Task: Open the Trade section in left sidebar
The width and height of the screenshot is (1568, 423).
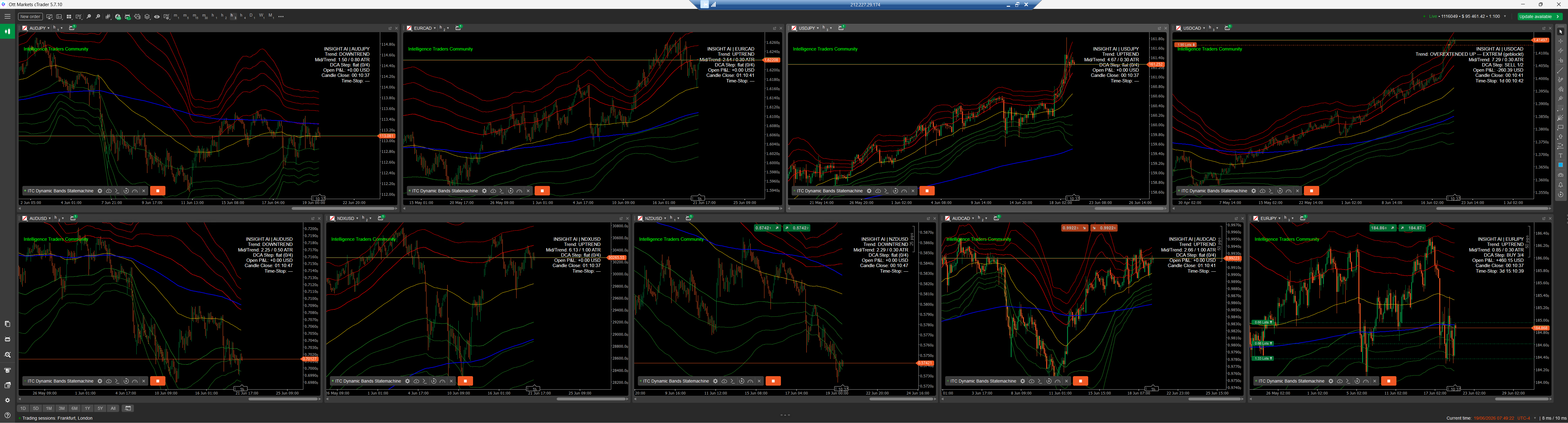Action: pos(7,31)
